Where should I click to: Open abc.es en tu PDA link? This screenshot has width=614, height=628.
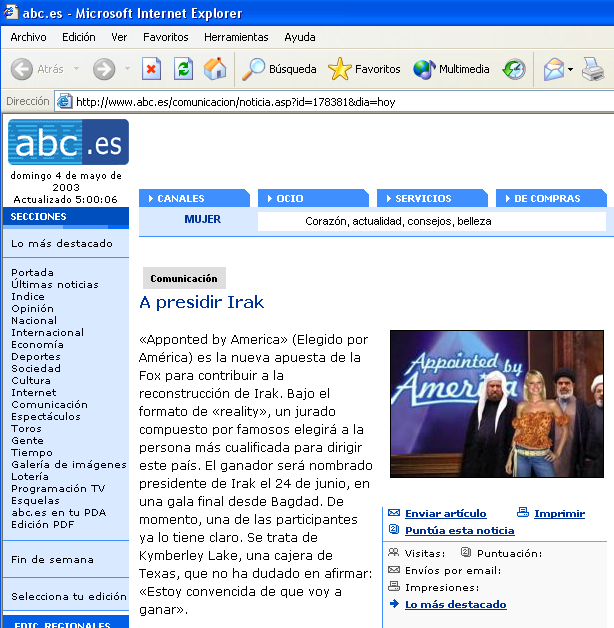(x=59, y=513)
